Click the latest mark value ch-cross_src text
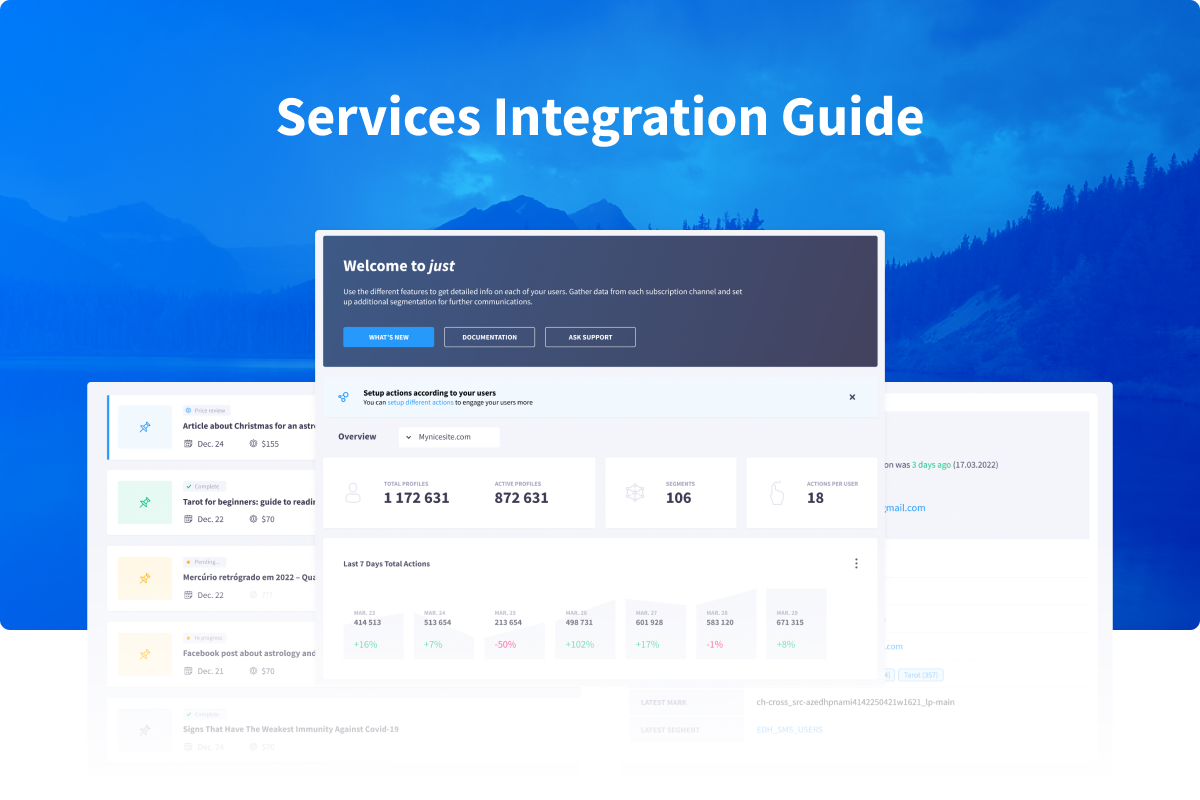1200x800 pixels. [x=856, y=702]
